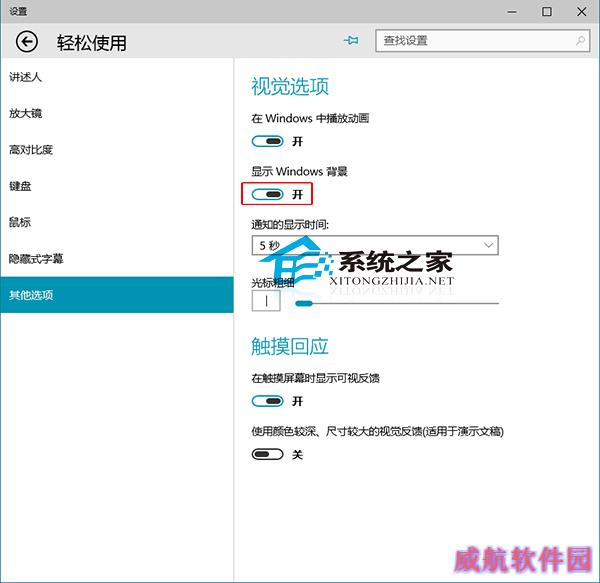This screenshot has height=583, width=600.
Task: Go back with the back arrow button
Action: 26,41
